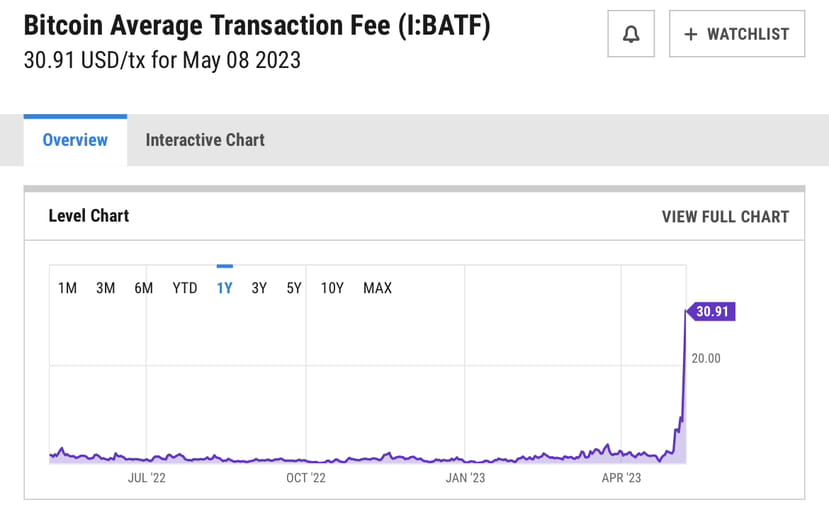Viewport: 829px width, 512px height.
Task: Click the bell alert icon
Action: pos(631,34)
